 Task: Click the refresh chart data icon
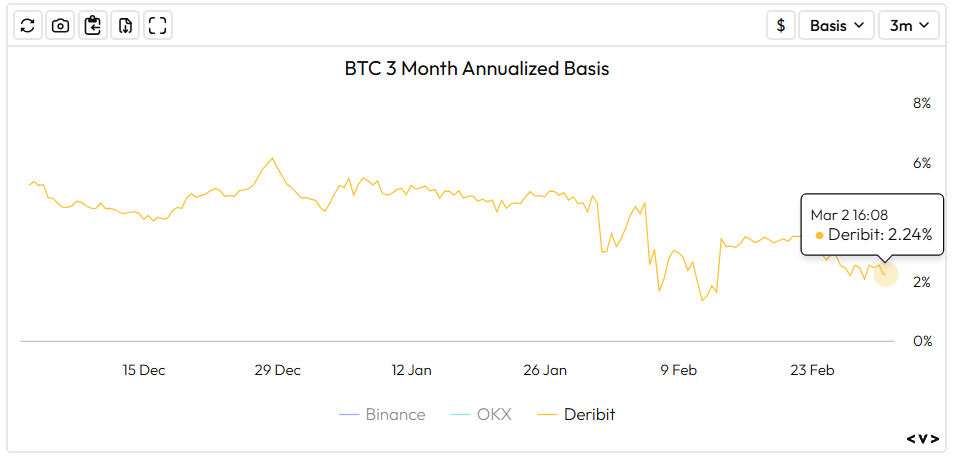[28, 26]
